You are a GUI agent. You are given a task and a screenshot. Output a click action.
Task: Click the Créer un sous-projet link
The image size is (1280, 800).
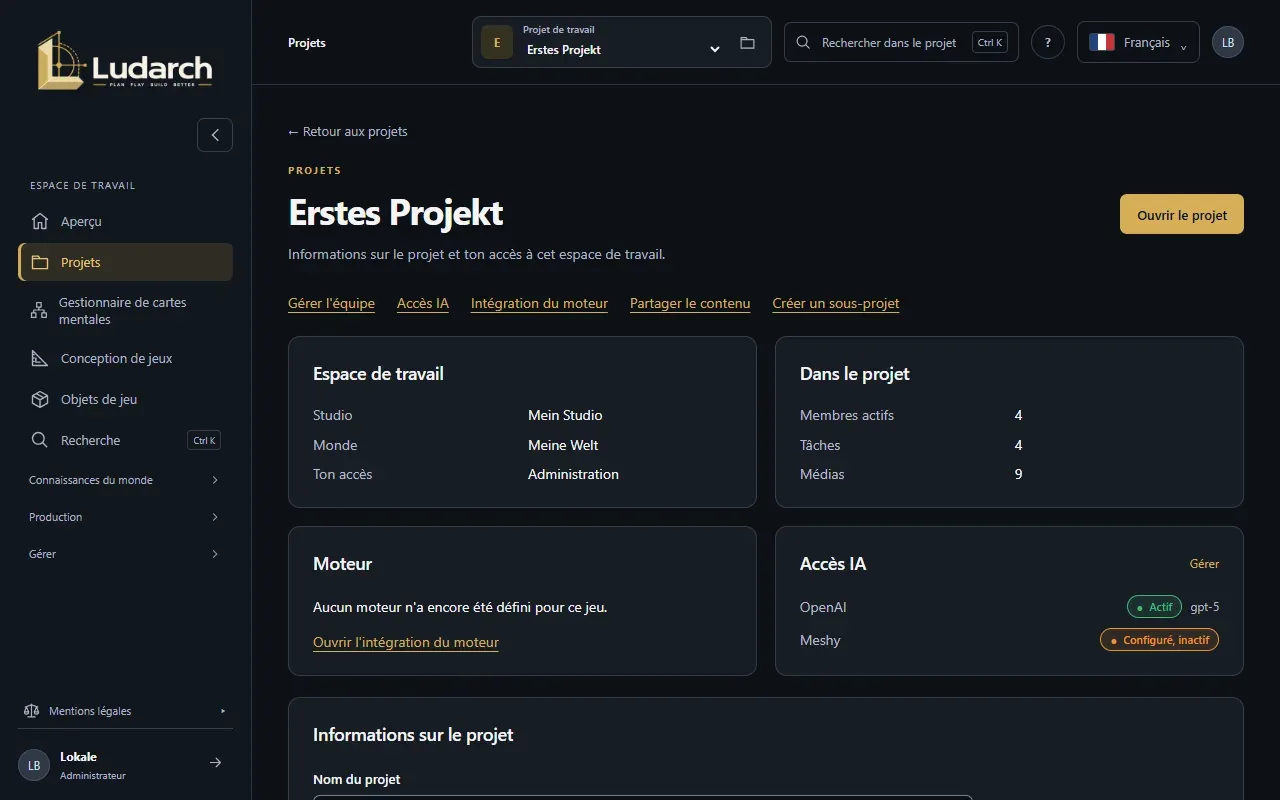coord(836,303)
